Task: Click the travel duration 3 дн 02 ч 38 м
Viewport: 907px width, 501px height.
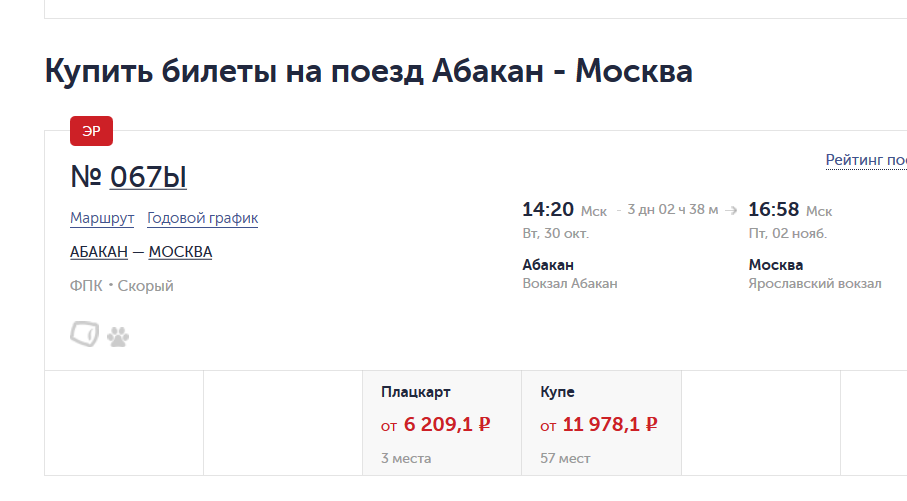Action: pyautogui.click(x=673, y=209)
